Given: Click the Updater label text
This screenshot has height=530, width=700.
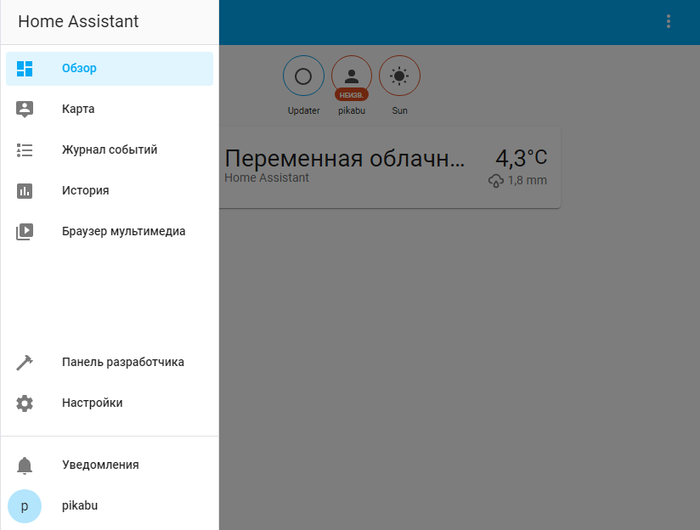Looking at the screenshot, I should coord(304,111).
